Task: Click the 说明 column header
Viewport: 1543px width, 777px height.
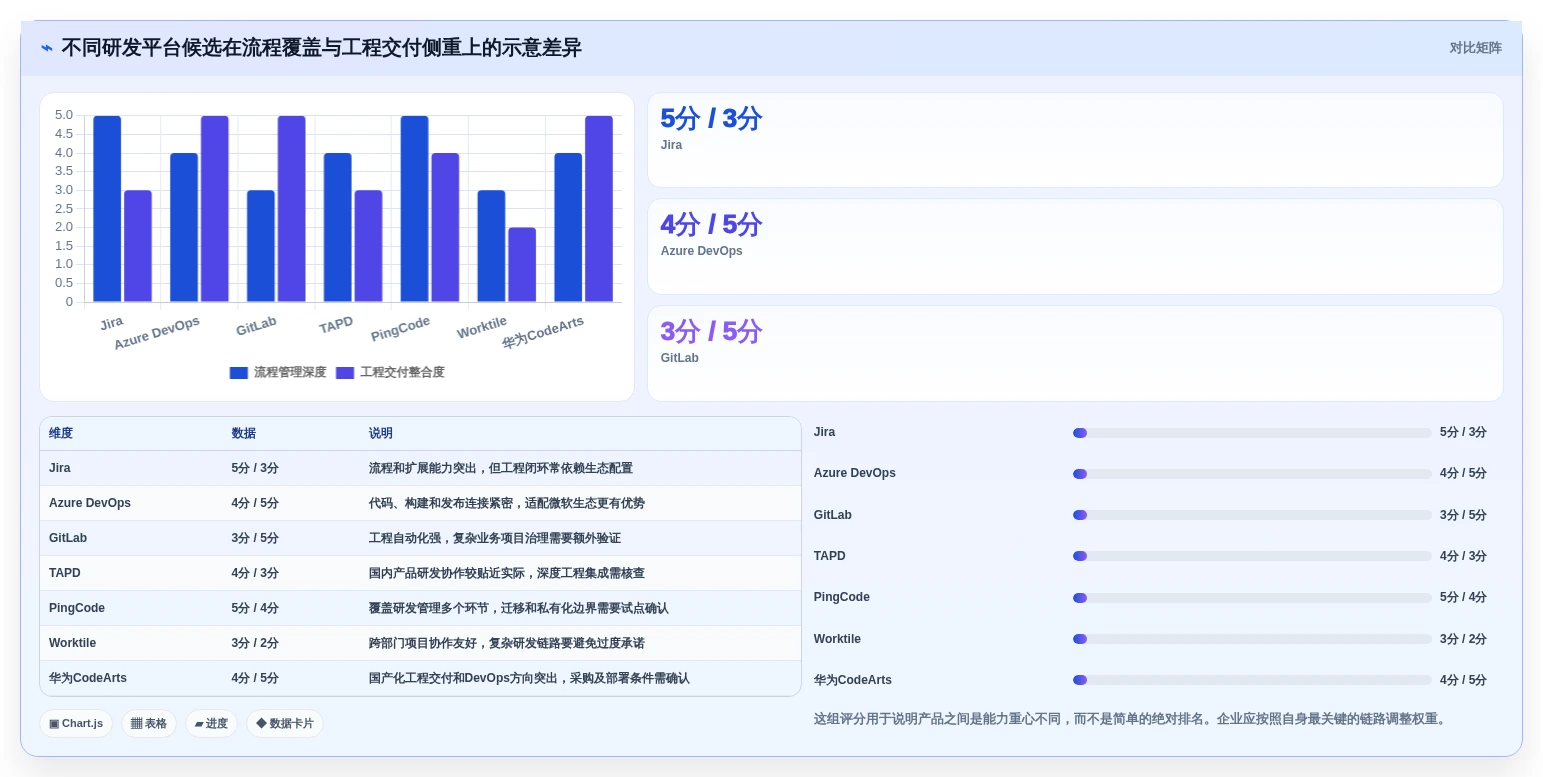Action: click(x=381, y=433)
